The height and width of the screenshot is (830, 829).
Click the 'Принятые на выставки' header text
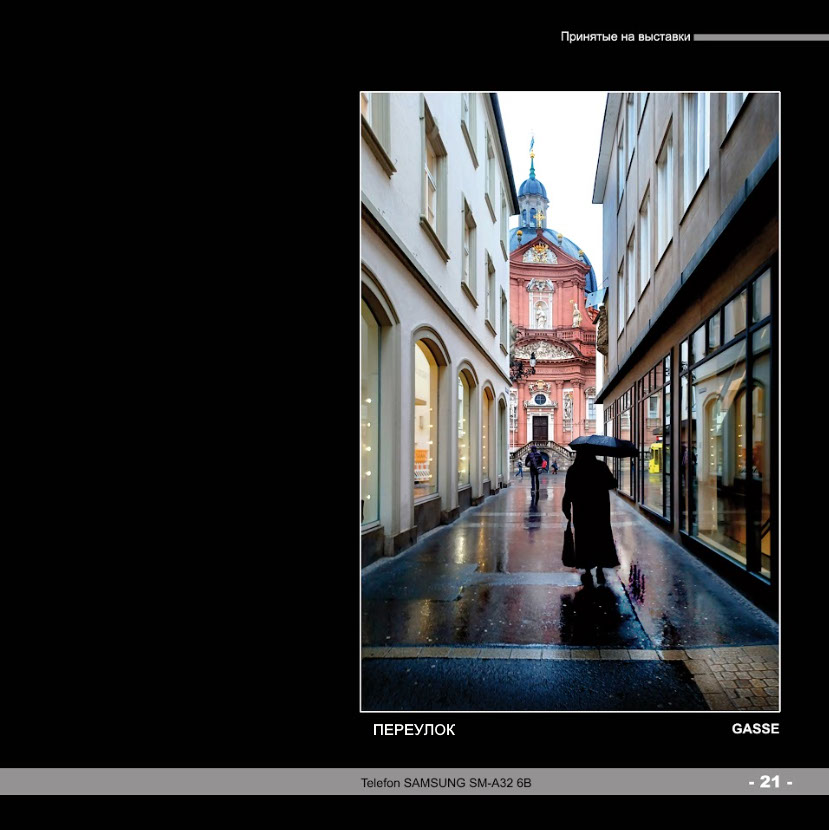625,37
